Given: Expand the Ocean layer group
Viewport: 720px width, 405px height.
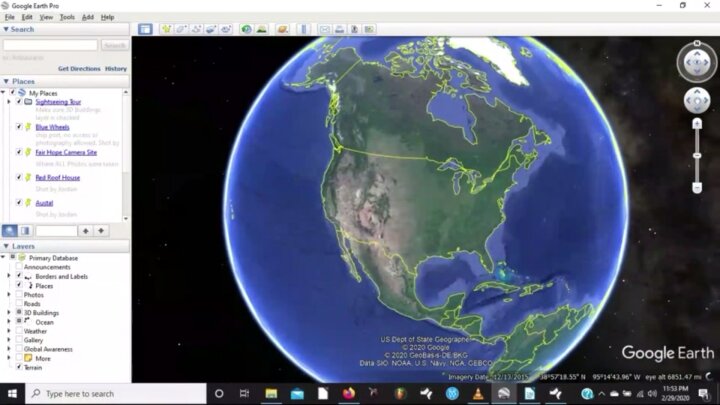Looking at the screenshot, I should pyautogui.click(x=9, y=321).
